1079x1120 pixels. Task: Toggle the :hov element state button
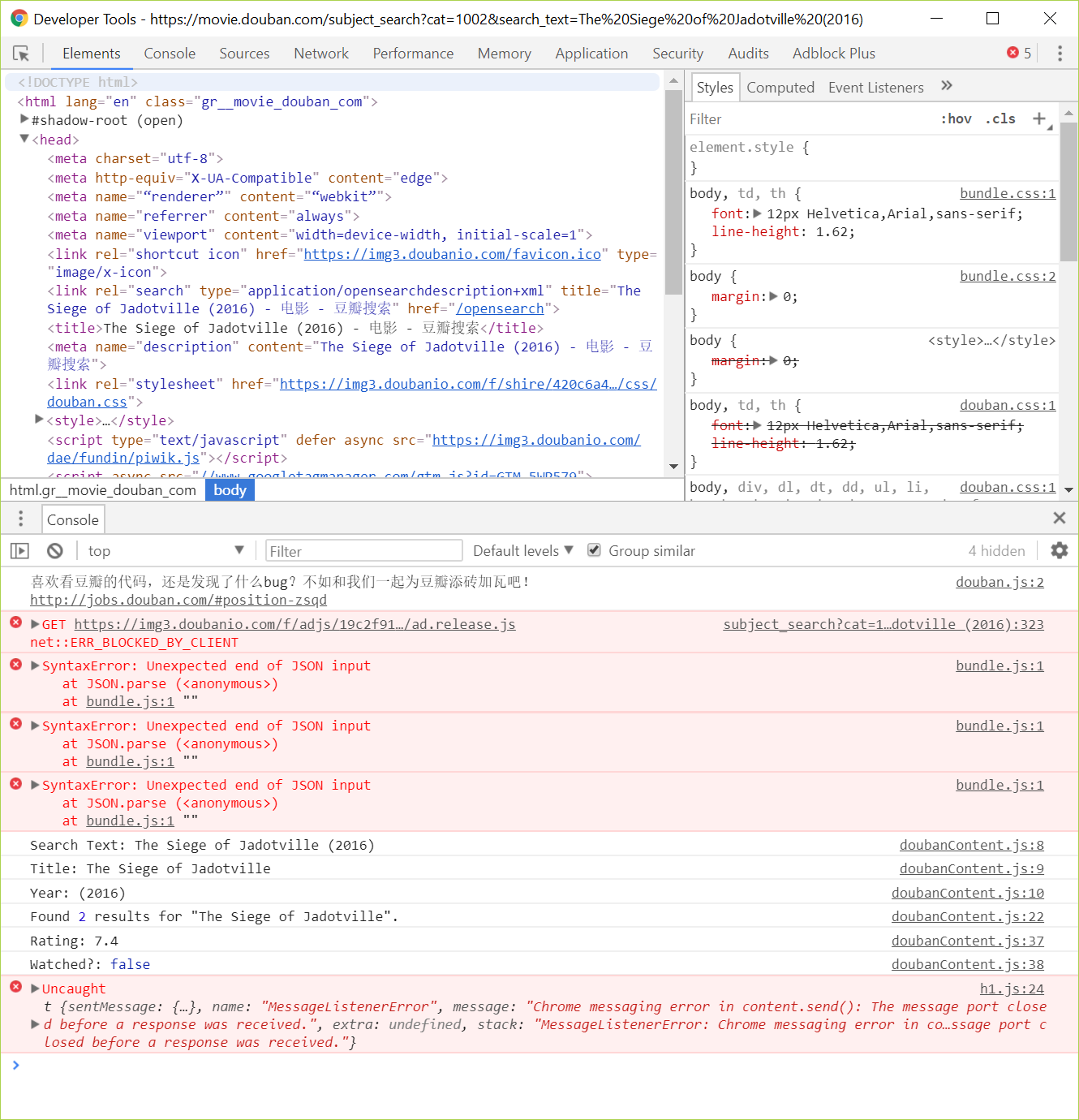956,118
